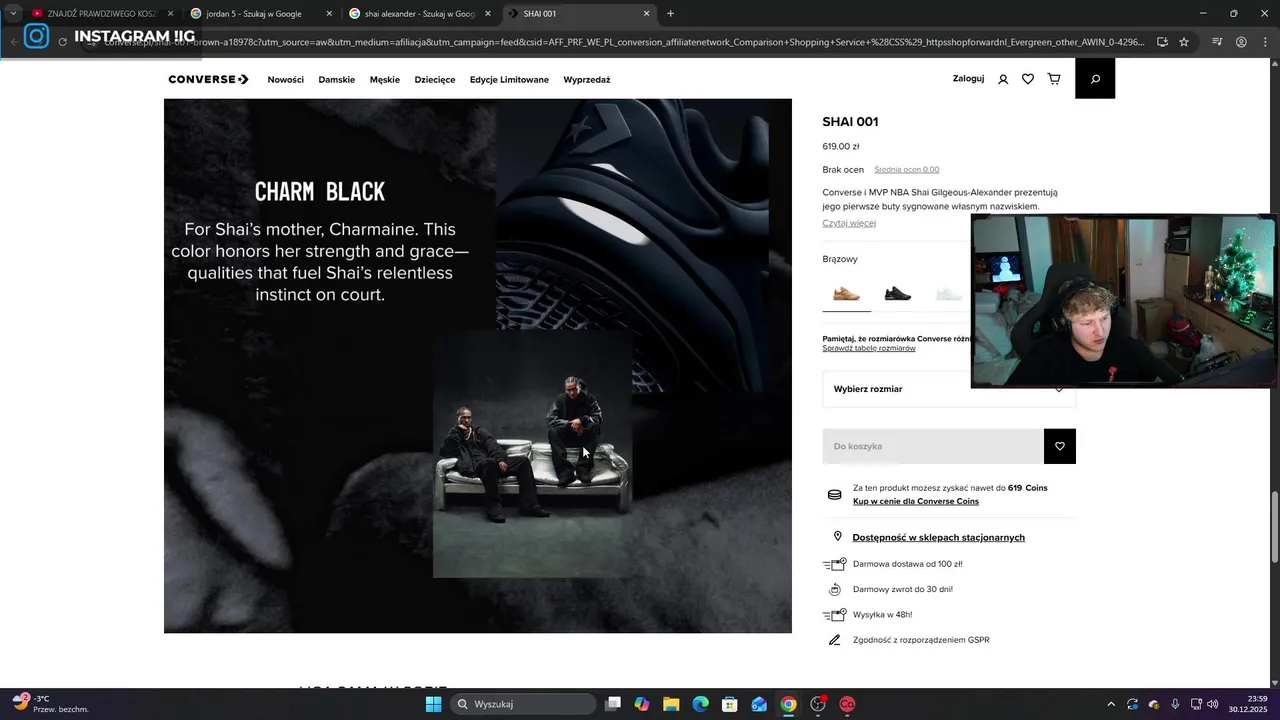Open the Nowości menu
Viewport: 1280px width, 720px height.
point(285,80)
